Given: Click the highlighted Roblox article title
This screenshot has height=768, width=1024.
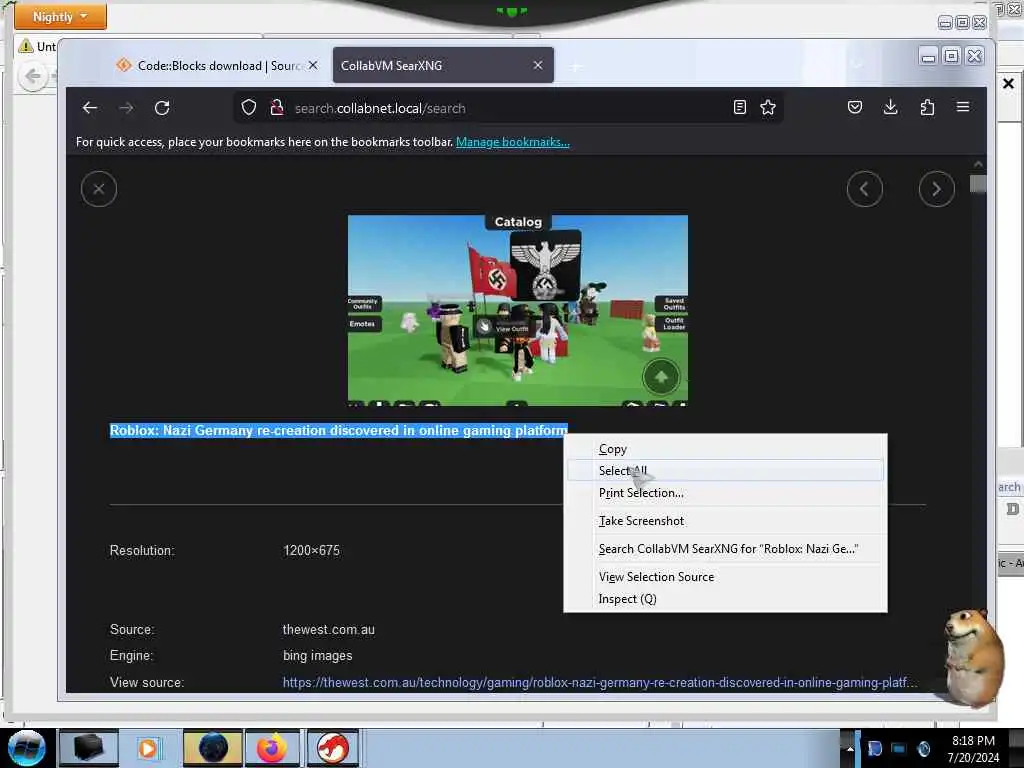Looking at the screenshot, I should point(338,430).
